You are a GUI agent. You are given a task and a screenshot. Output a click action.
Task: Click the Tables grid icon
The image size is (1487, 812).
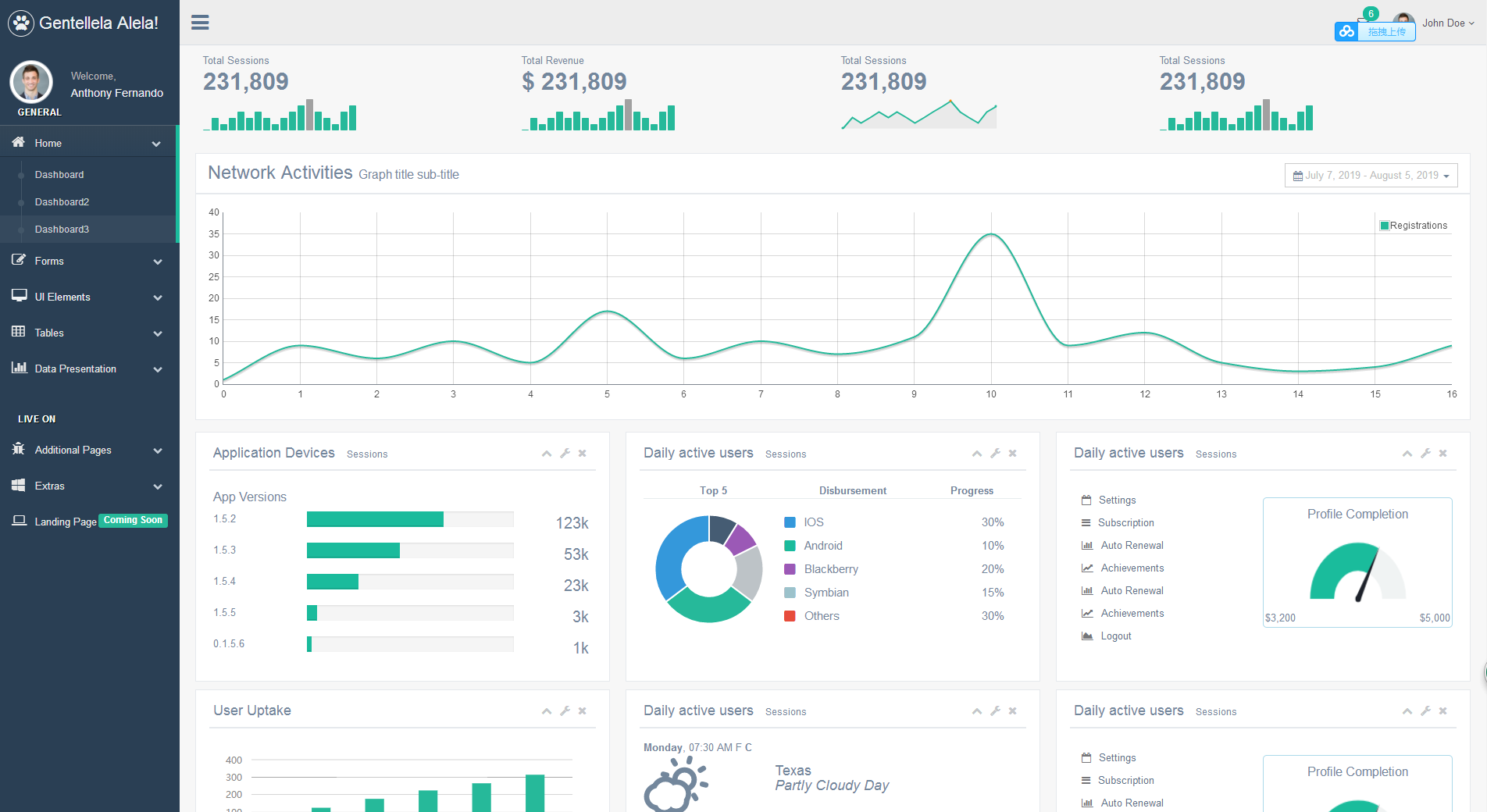point(19,332)
